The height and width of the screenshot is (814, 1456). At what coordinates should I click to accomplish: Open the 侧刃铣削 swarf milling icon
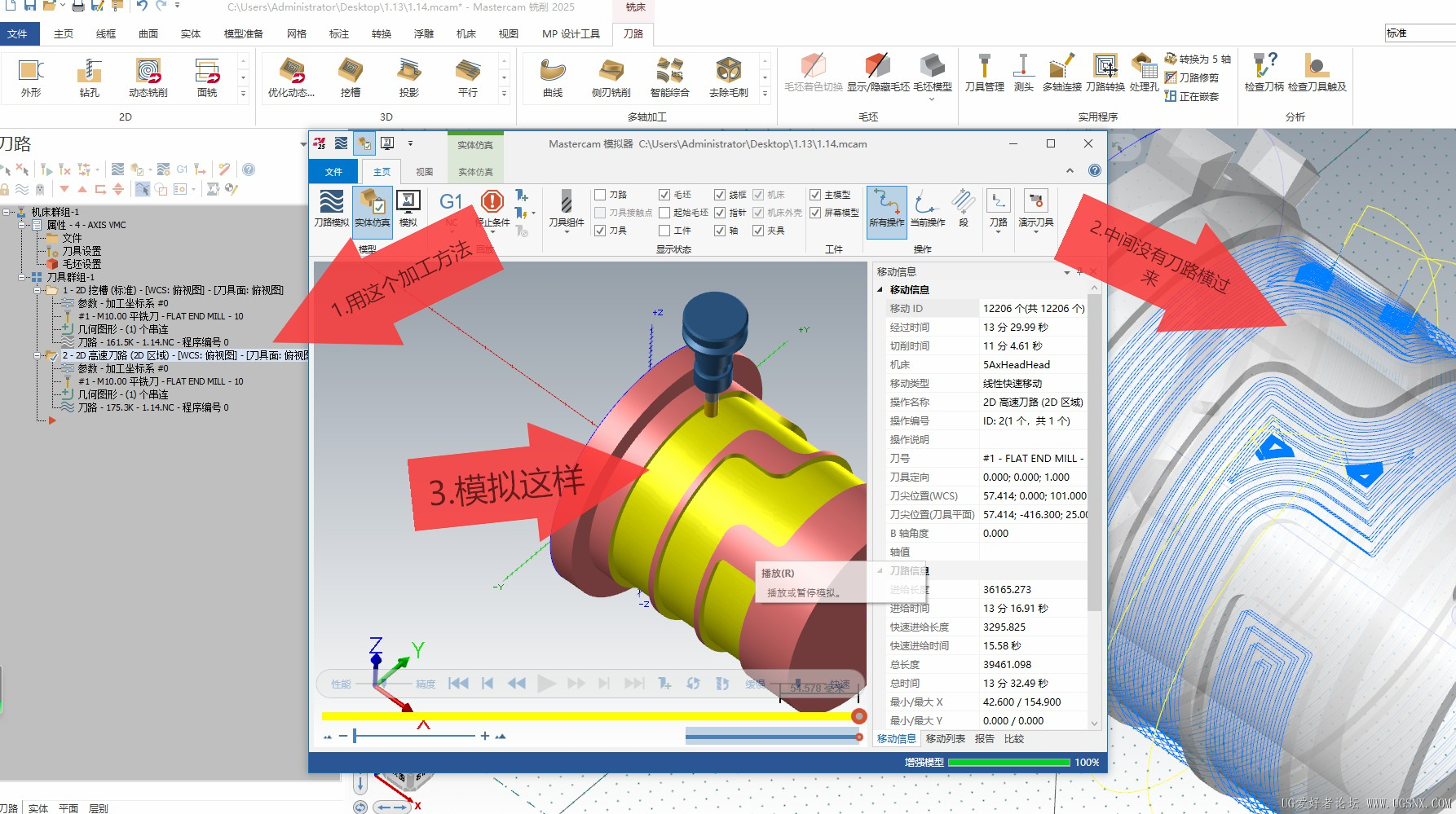click(x=611, y=78)
